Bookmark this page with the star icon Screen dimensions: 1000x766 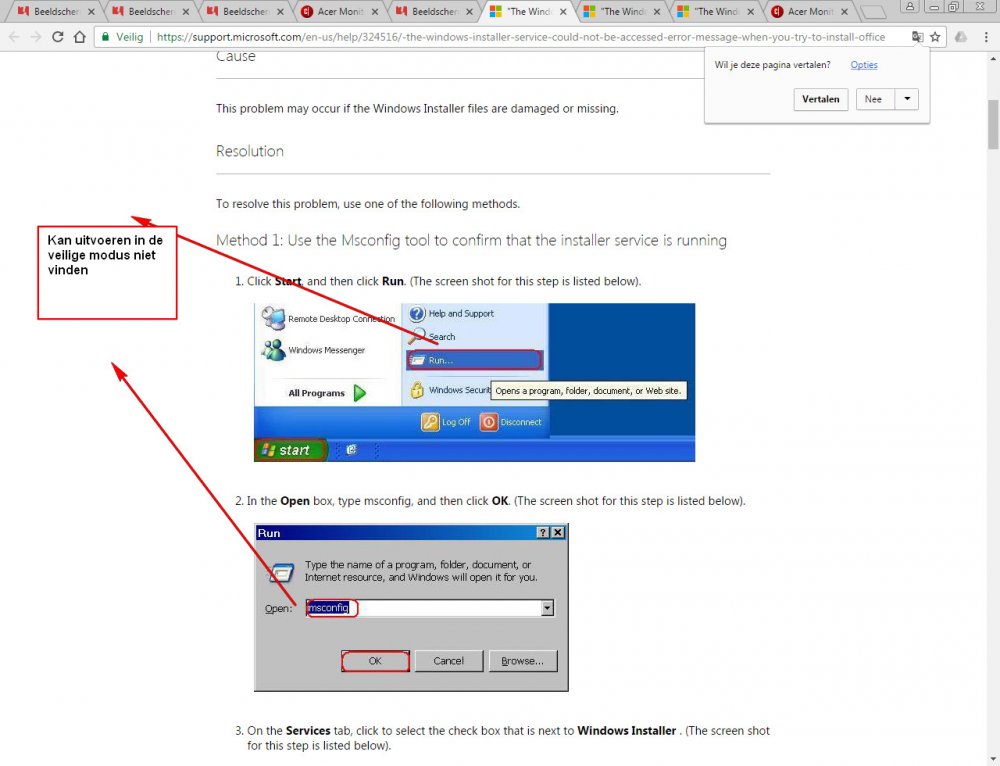click(935, 37)
